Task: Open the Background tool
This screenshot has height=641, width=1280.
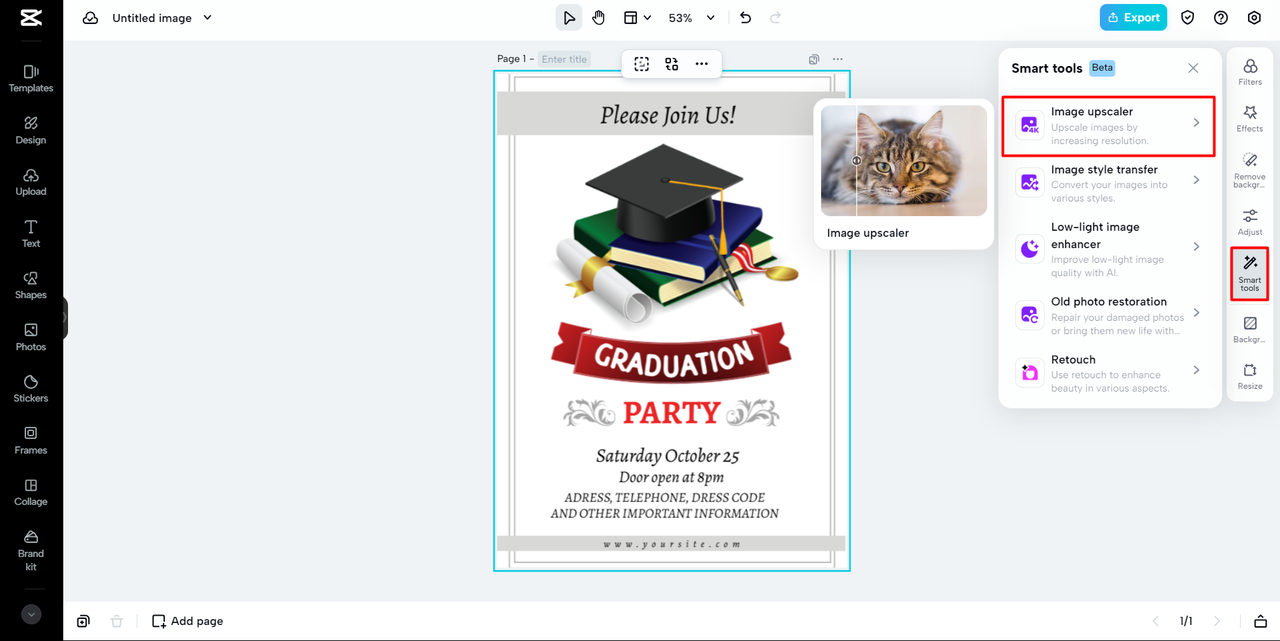Action: point(1250,331)
